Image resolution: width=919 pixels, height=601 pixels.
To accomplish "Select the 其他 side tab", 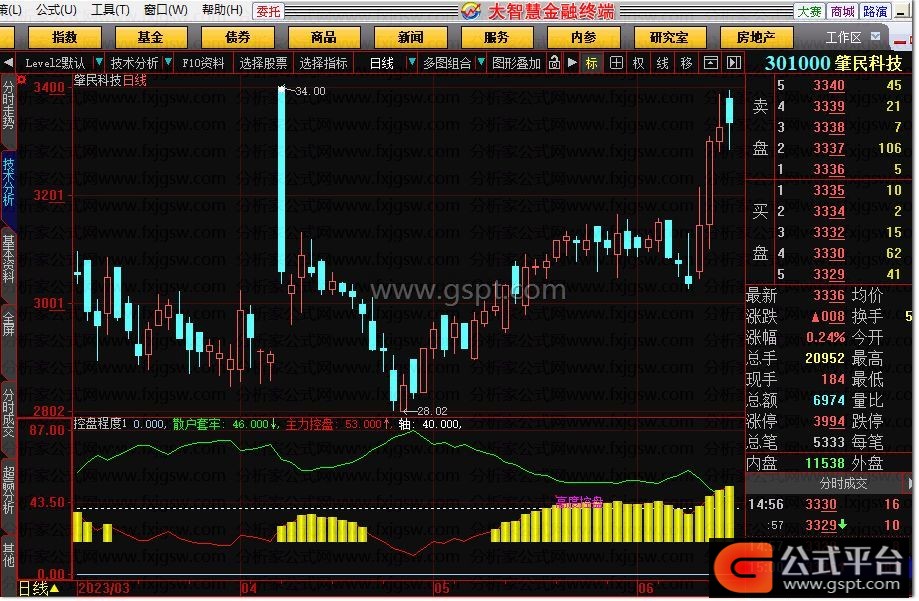I will click(x=8, y=555).
